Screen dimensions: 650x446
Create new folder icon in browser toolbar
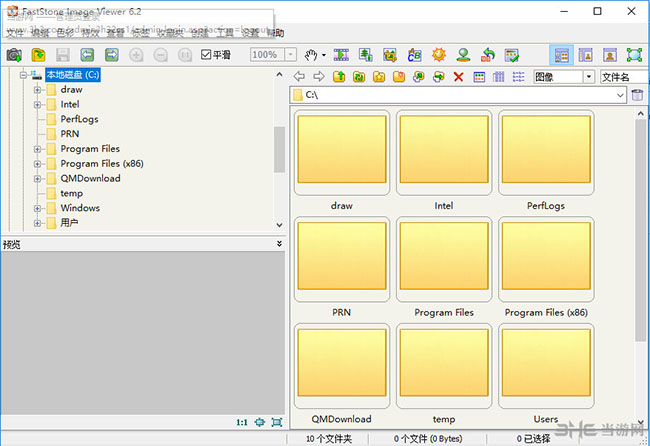point(399,77)
